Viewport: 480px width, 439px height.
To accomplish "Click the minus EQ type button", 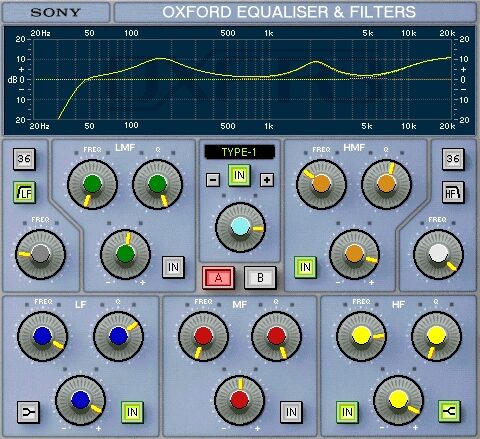I will click(213, 180).
